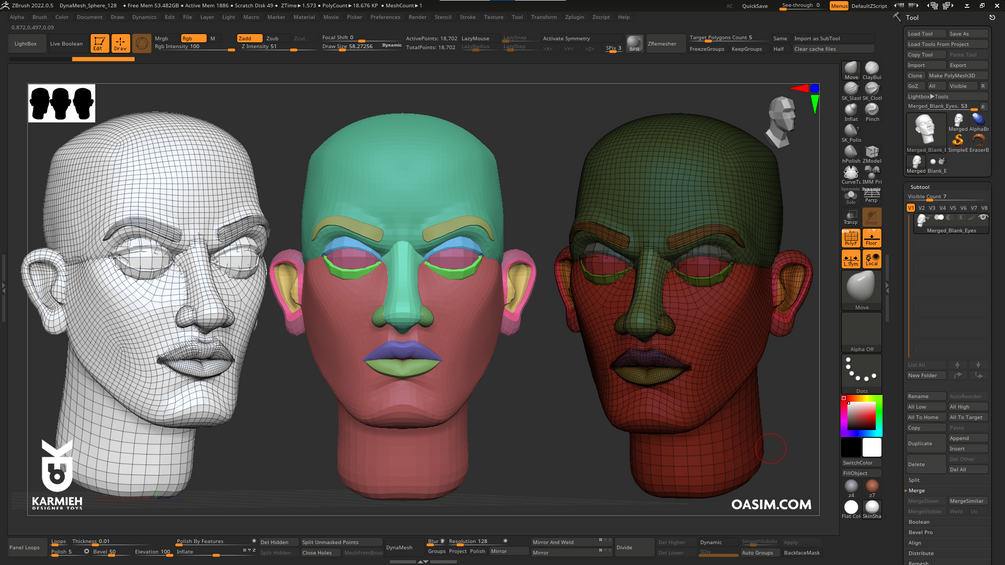Open the Alpha Off selector
This screenshot has height=565, width=1005.
861,333
